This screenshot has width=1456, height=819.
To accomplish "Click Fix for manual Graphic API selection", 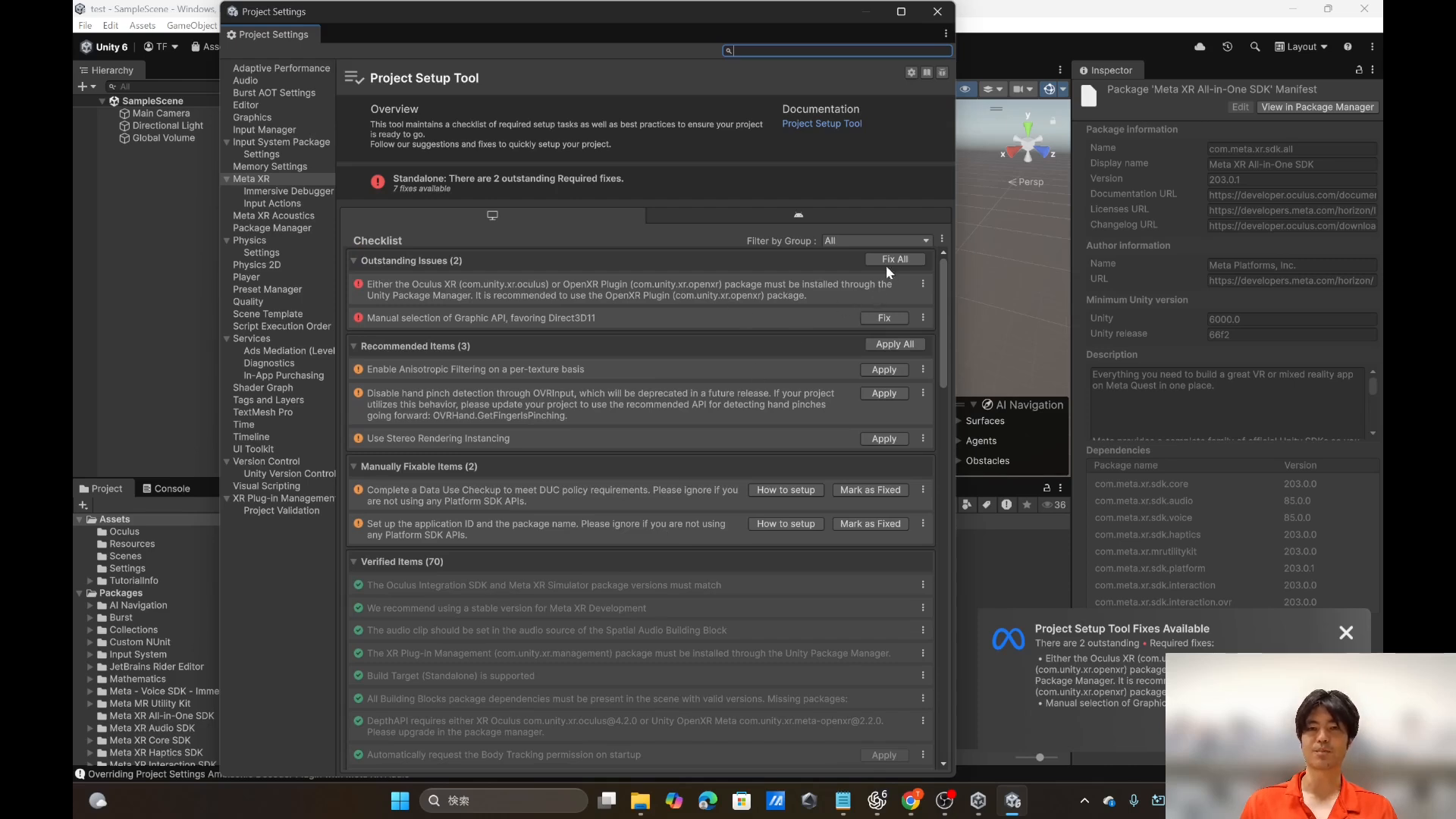I will tap(884, 318).
